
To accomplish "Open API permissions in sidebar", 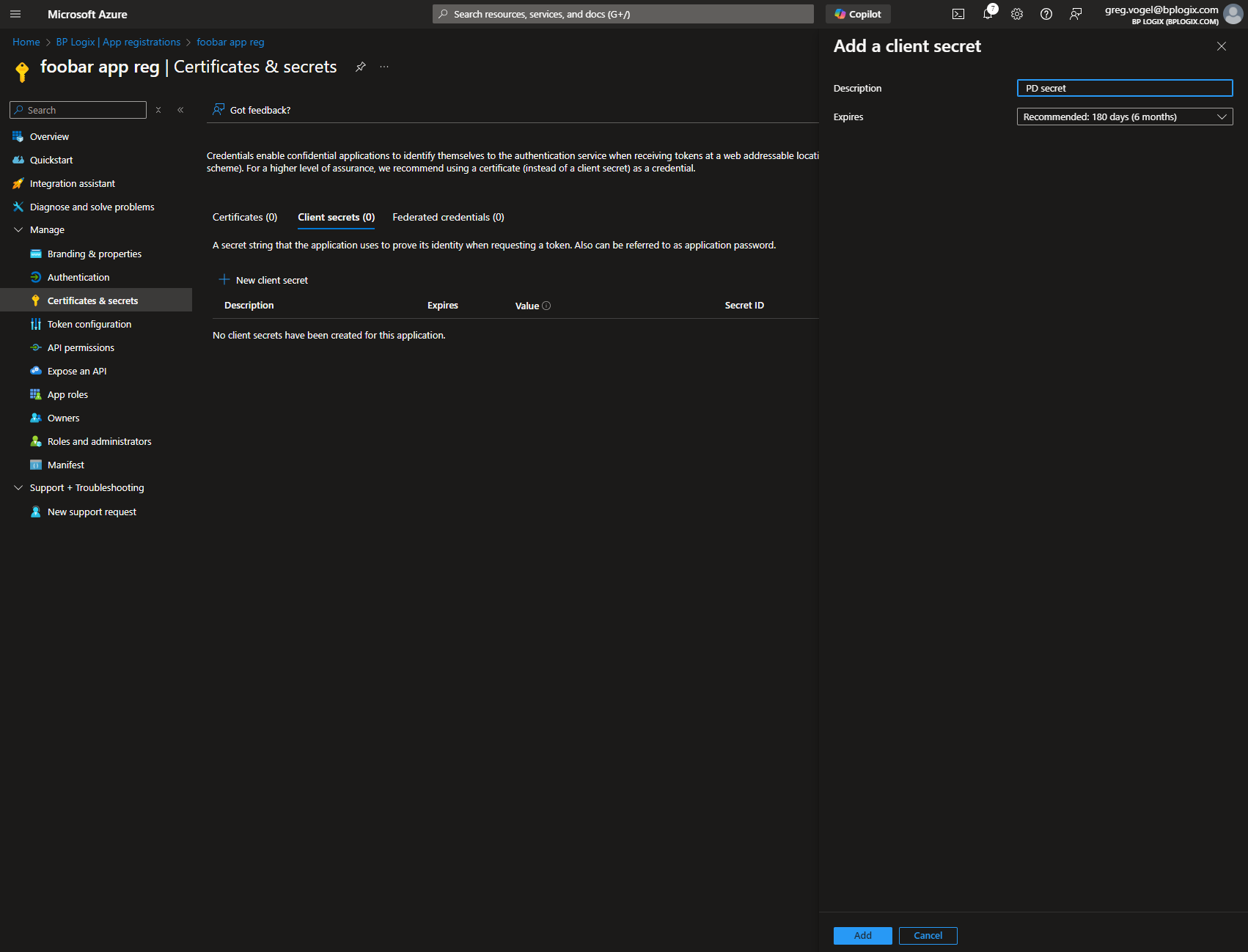I will coord(81,347).
